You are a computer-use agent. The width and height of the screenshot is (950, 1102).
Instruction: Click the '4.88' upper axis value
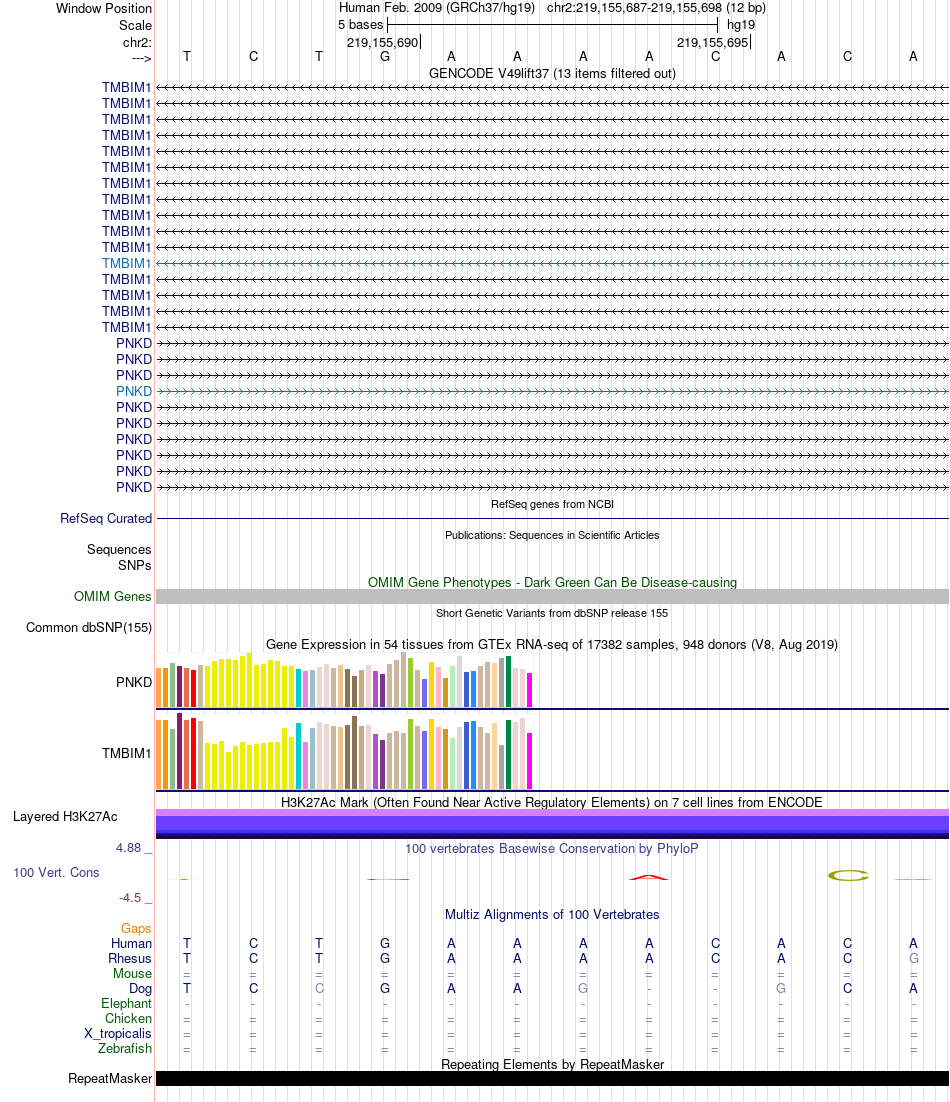129,848
